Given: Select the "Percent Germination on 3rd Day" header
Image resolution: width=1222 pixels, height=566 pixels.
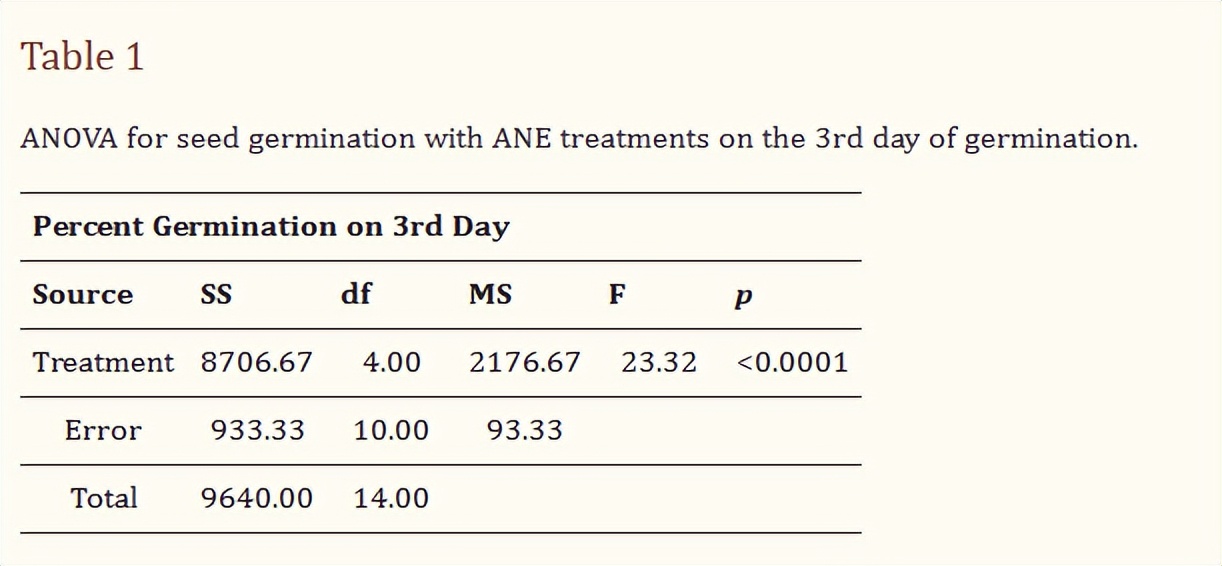Looking at the screenshot, I should click(x=271, y=226).
